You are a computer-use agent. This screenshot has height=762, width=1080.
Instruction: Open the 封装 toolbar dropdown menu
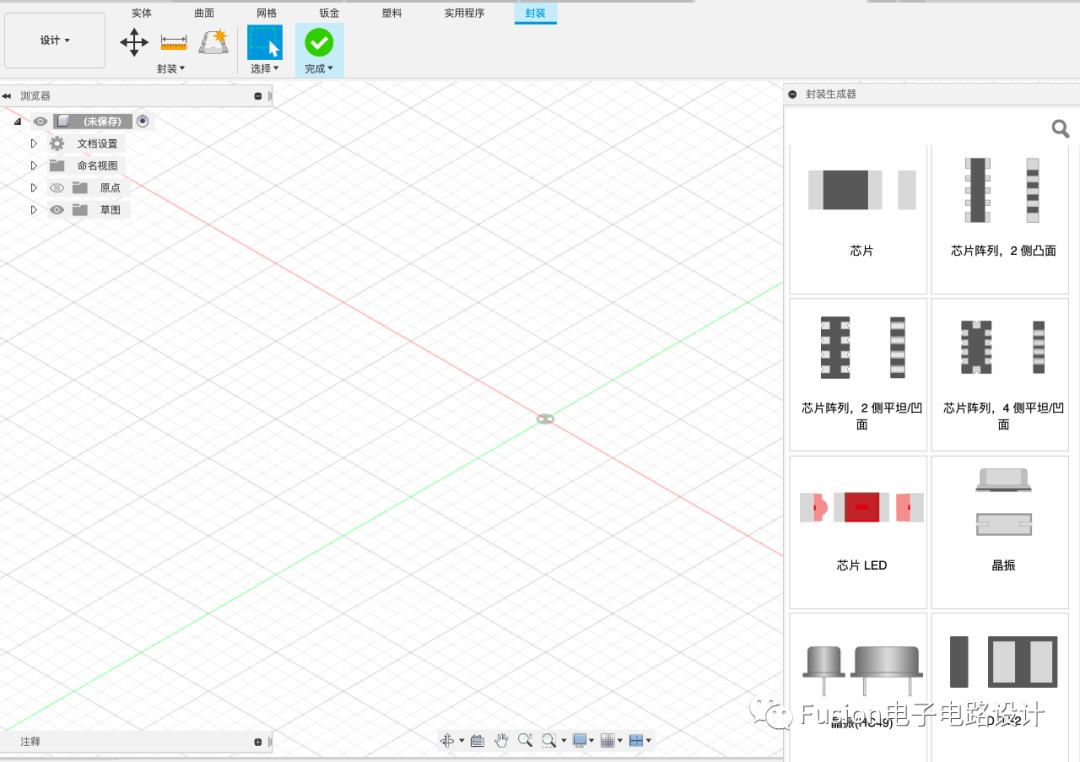pos(171,69)
